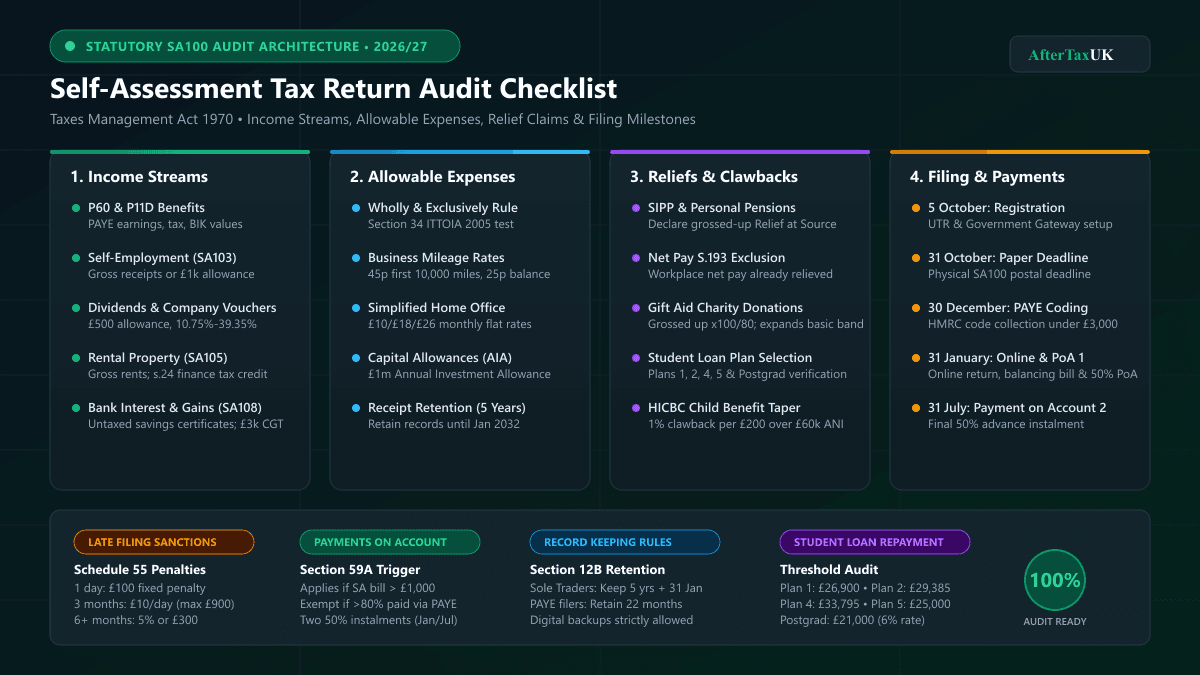
Task: Select 'Gross receipts or £1k allowance' text
Action: point(171,274)
